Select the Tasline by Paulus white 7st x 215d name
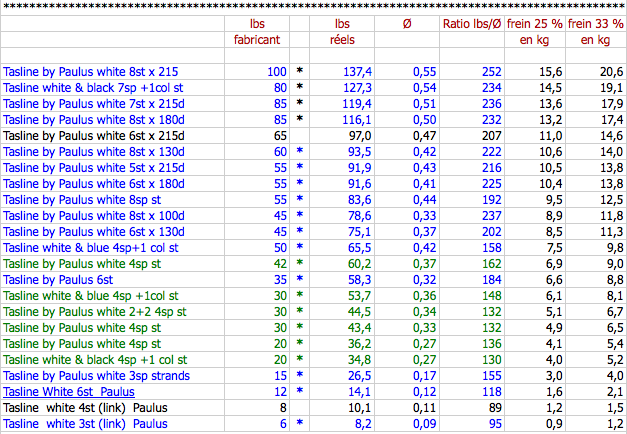 click(94, 104)
